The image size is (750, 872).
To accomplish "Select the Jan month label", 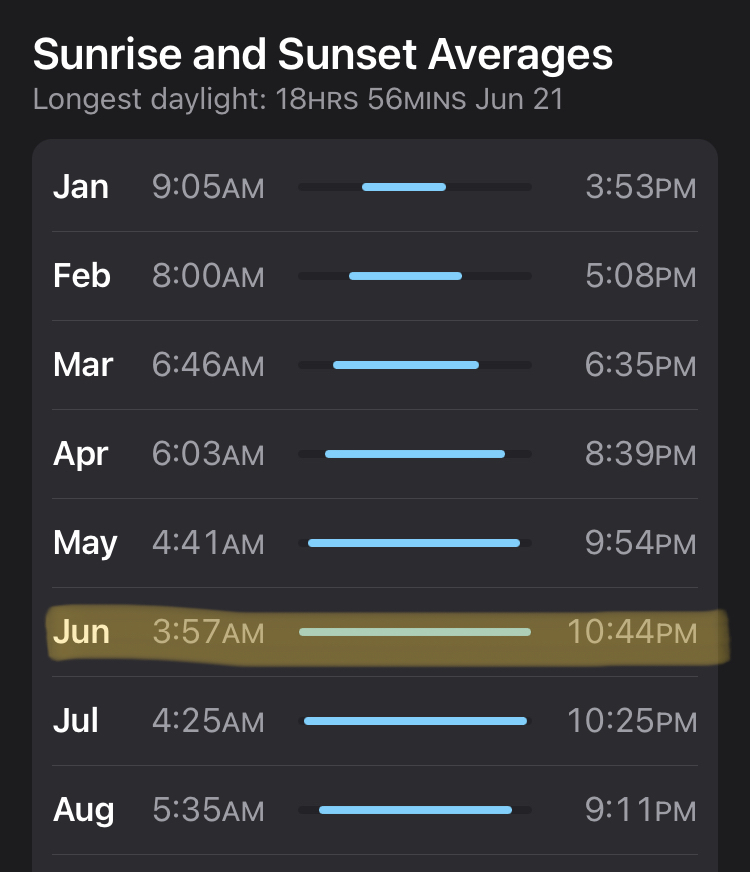I will click(81, 187).
